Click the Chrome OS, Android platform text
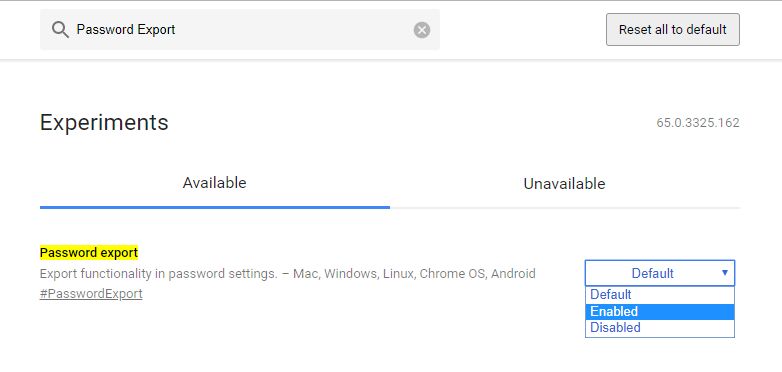782x372 pixels. (477, 274)
